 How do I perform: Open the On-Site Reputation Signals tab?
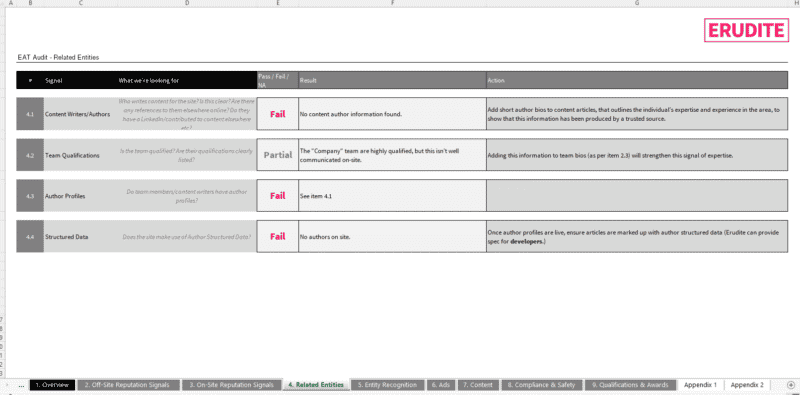(x=232, y=385)
